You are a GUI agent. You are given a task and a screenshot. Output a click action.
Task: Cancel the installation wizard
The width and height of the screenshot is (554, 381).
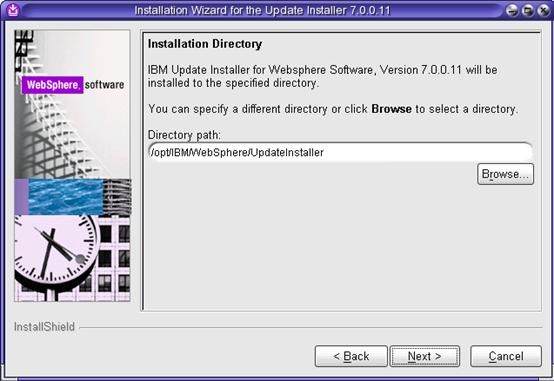pos(506,356)
